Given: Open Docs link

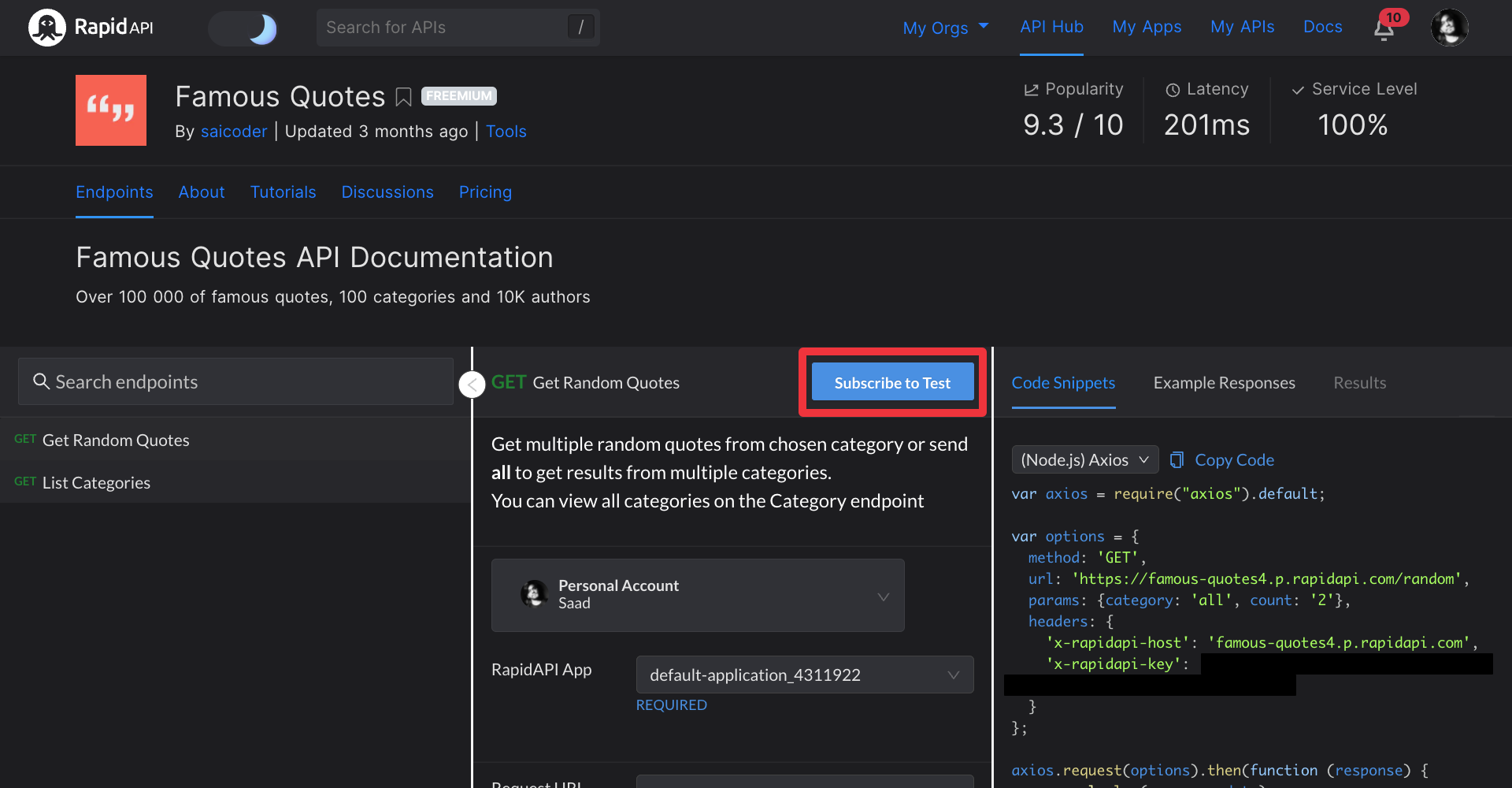Looking at the screenshot, I should pyautogui.click(x=1322, y=27).
